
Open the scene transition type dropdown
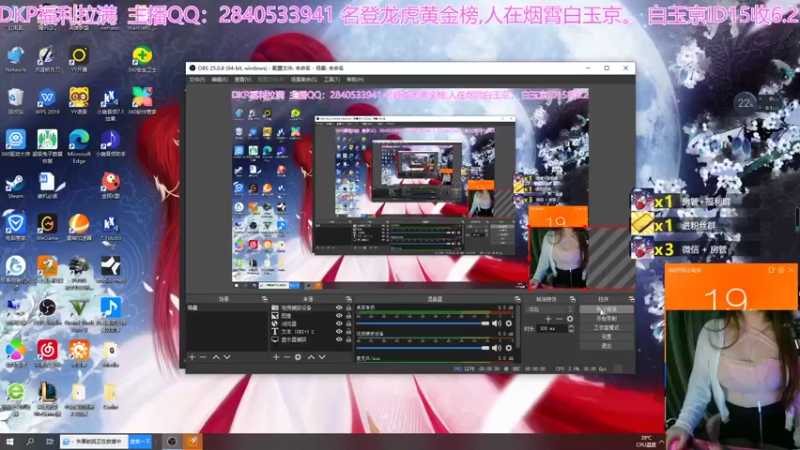click(x=550, y=309)
